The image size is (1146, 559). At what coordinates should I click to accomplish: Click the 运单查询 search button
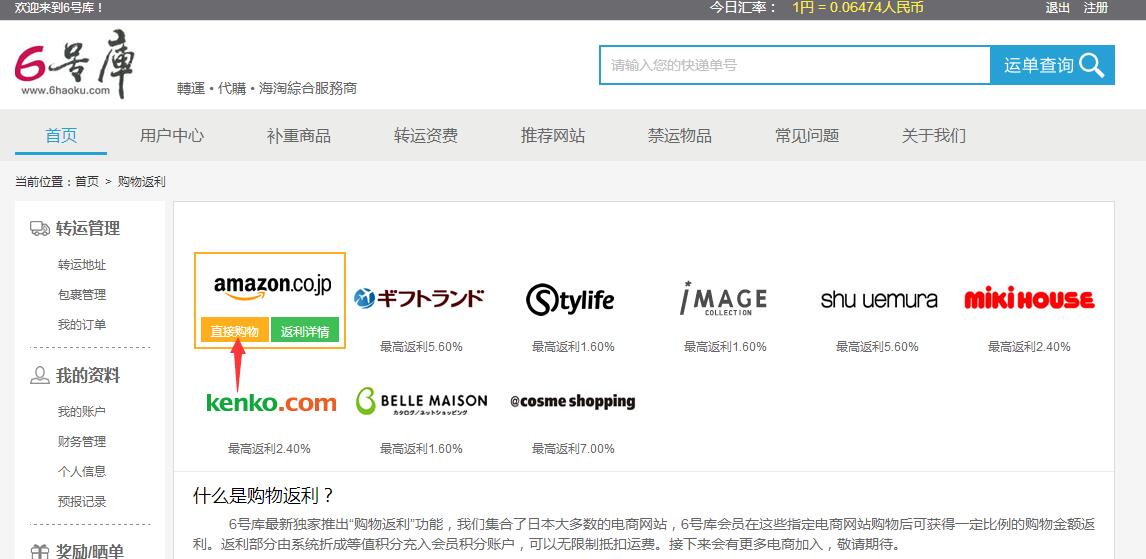pos(1052,65)
